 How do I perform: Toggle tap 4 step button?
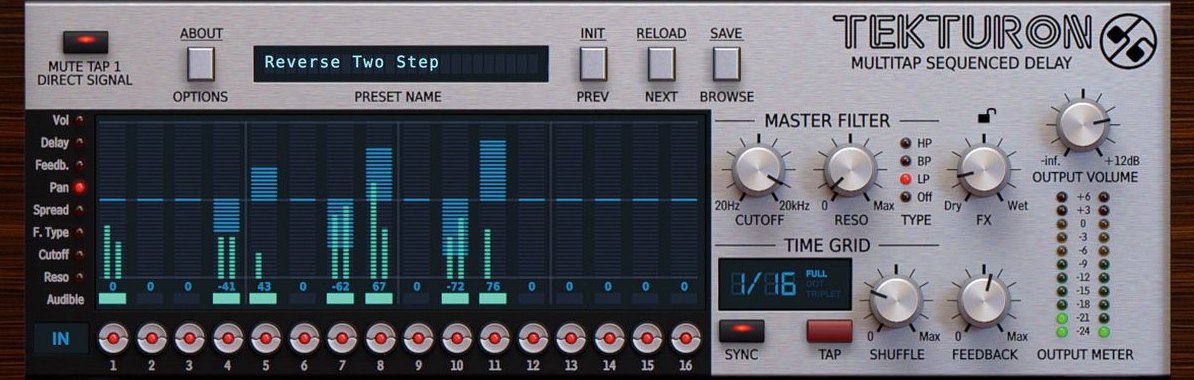coord(228,338)
